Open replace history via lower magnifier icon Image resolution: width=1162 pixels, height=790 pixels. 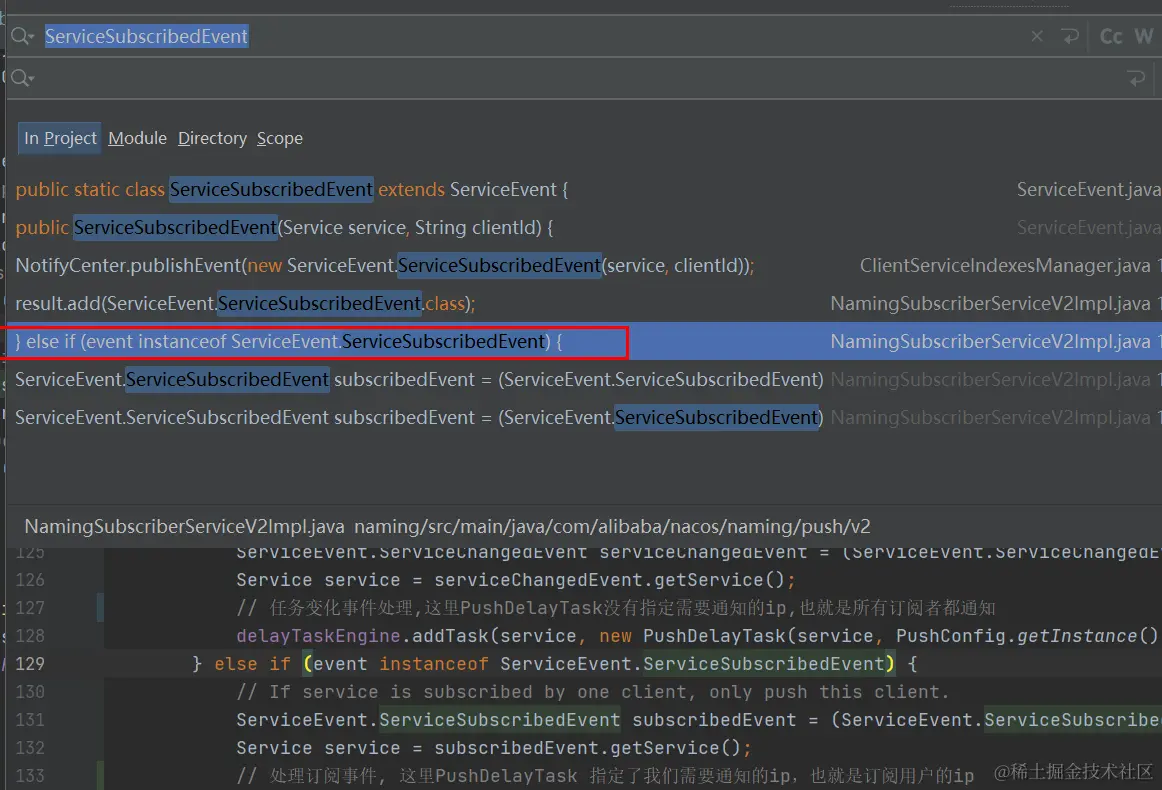coord(22,78)
